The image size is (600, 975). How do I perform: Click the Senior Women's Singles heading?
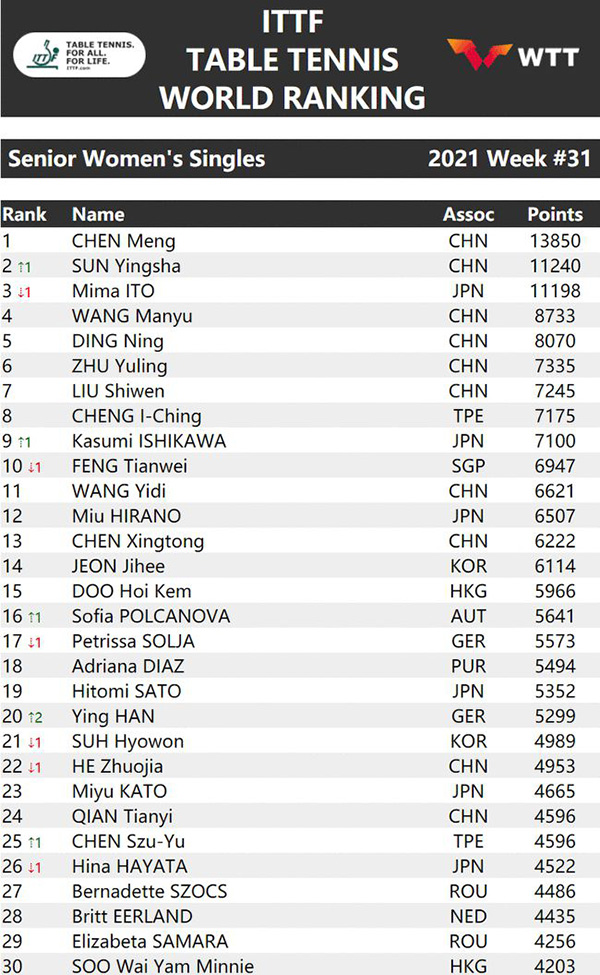tap(136, 158)
